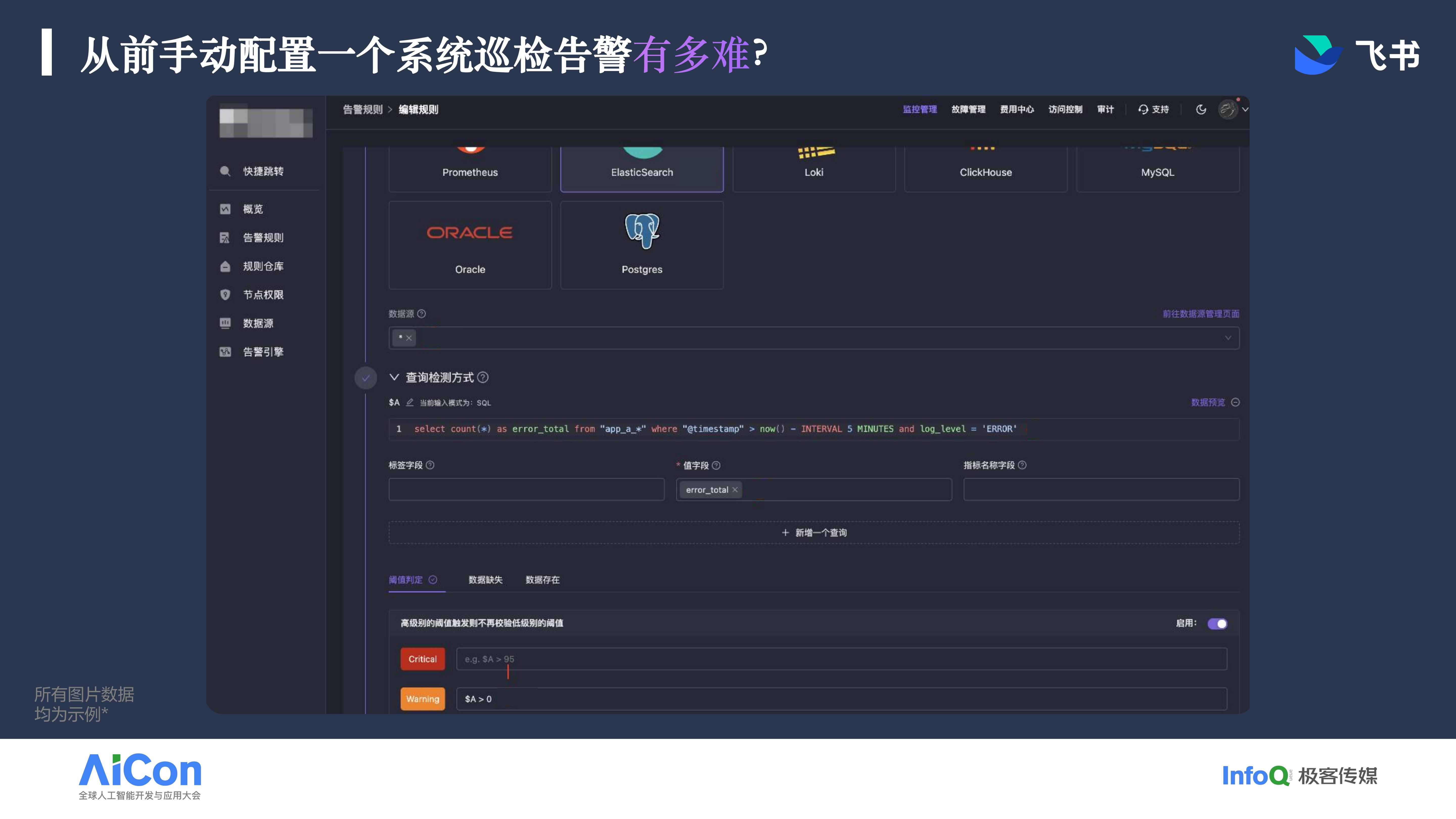Screen dimensions: 1456x819
Task: Click the 值字段 input box
Action: 814,489
